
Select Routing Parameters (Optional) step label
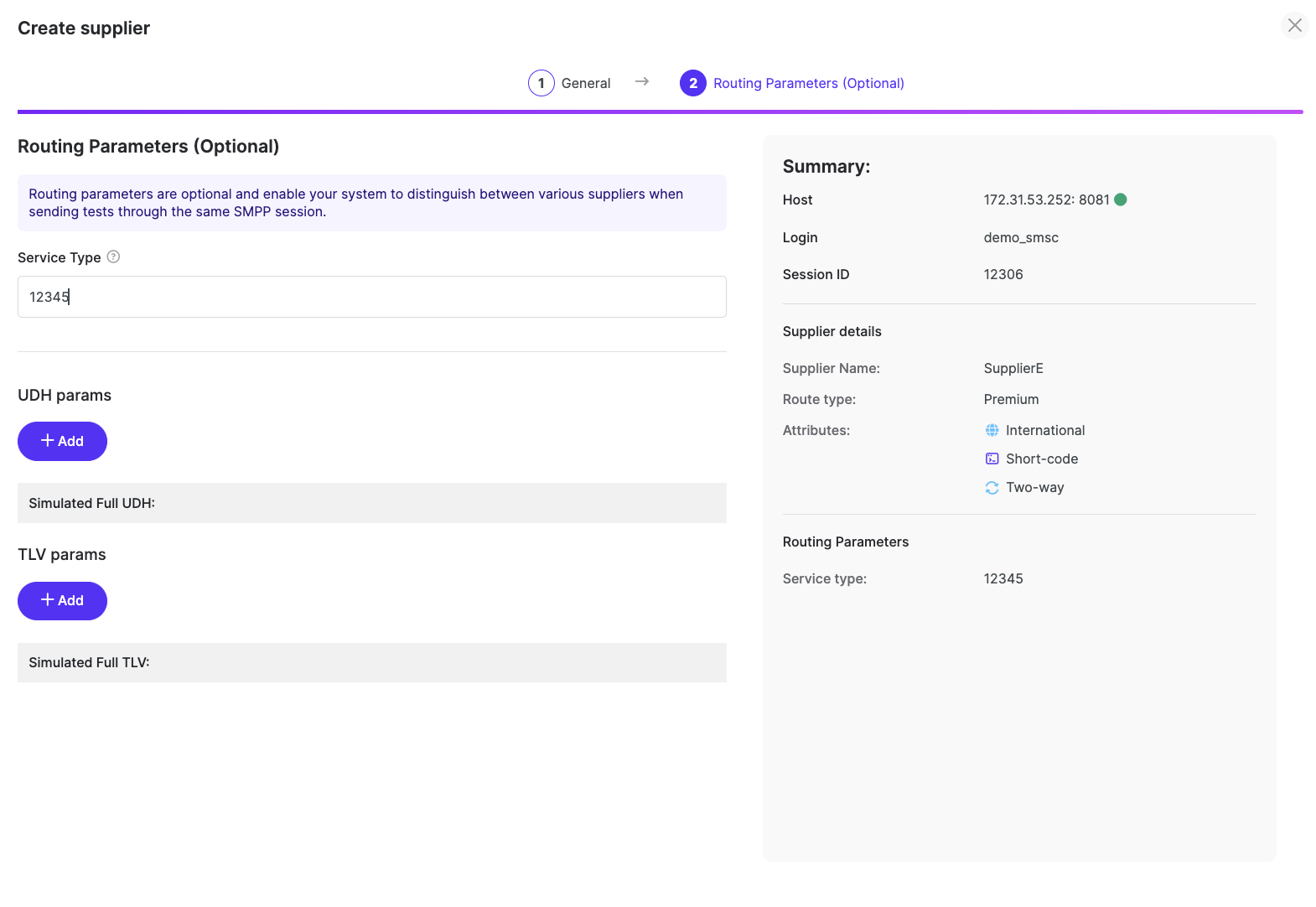tap(808, 83)
